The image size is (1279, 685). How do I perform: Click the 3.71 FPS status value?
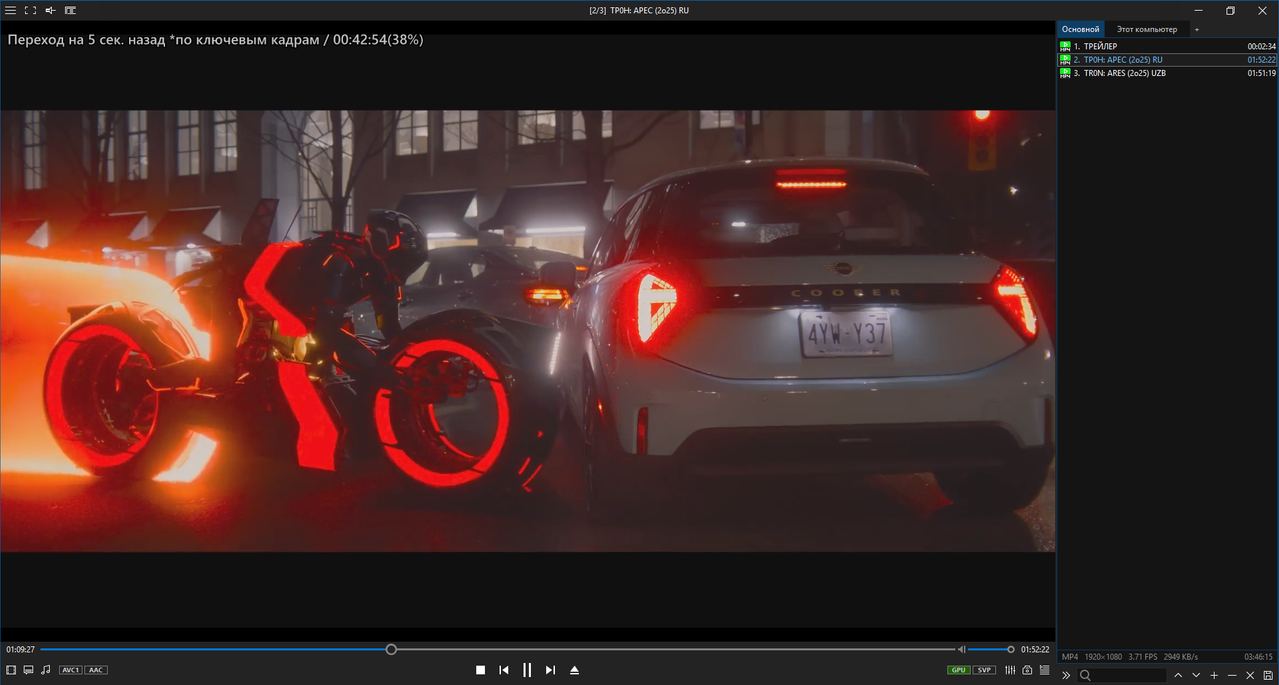[x=1144, y=657]
